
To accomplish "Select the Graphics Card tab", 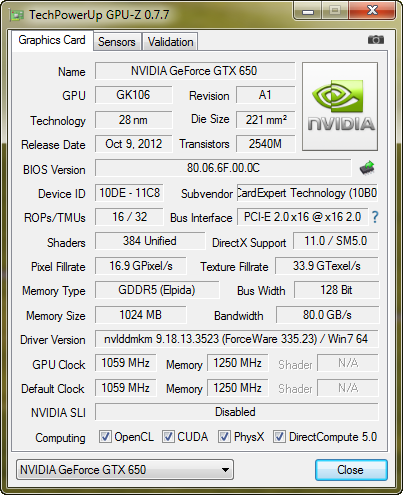I will [x=52, y=40].
